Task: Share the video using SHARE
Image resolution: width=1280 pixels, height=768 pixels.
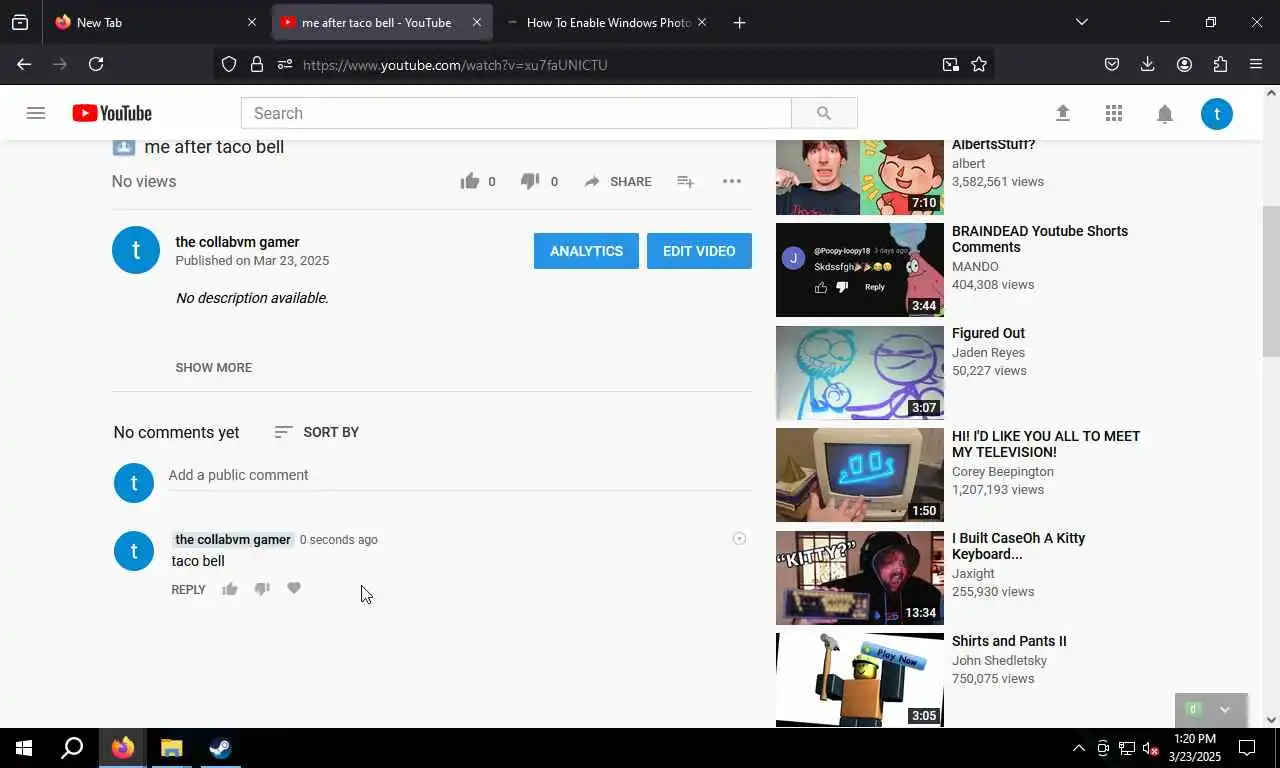Action: pyautogui.click(x=618, y=181)
